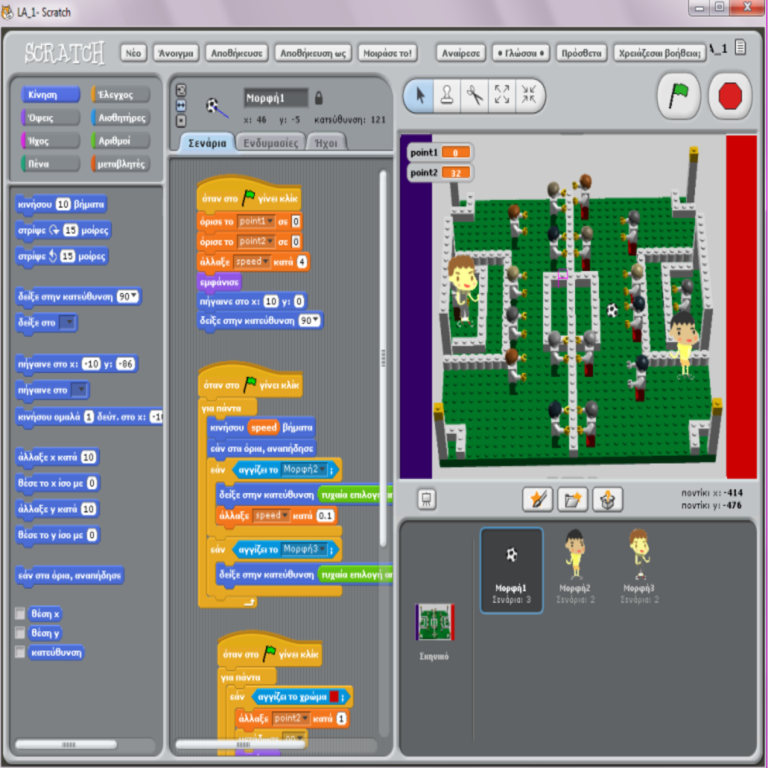Set rotation style to don't rotate
The image size is (768, 768).
click(181, 120)
